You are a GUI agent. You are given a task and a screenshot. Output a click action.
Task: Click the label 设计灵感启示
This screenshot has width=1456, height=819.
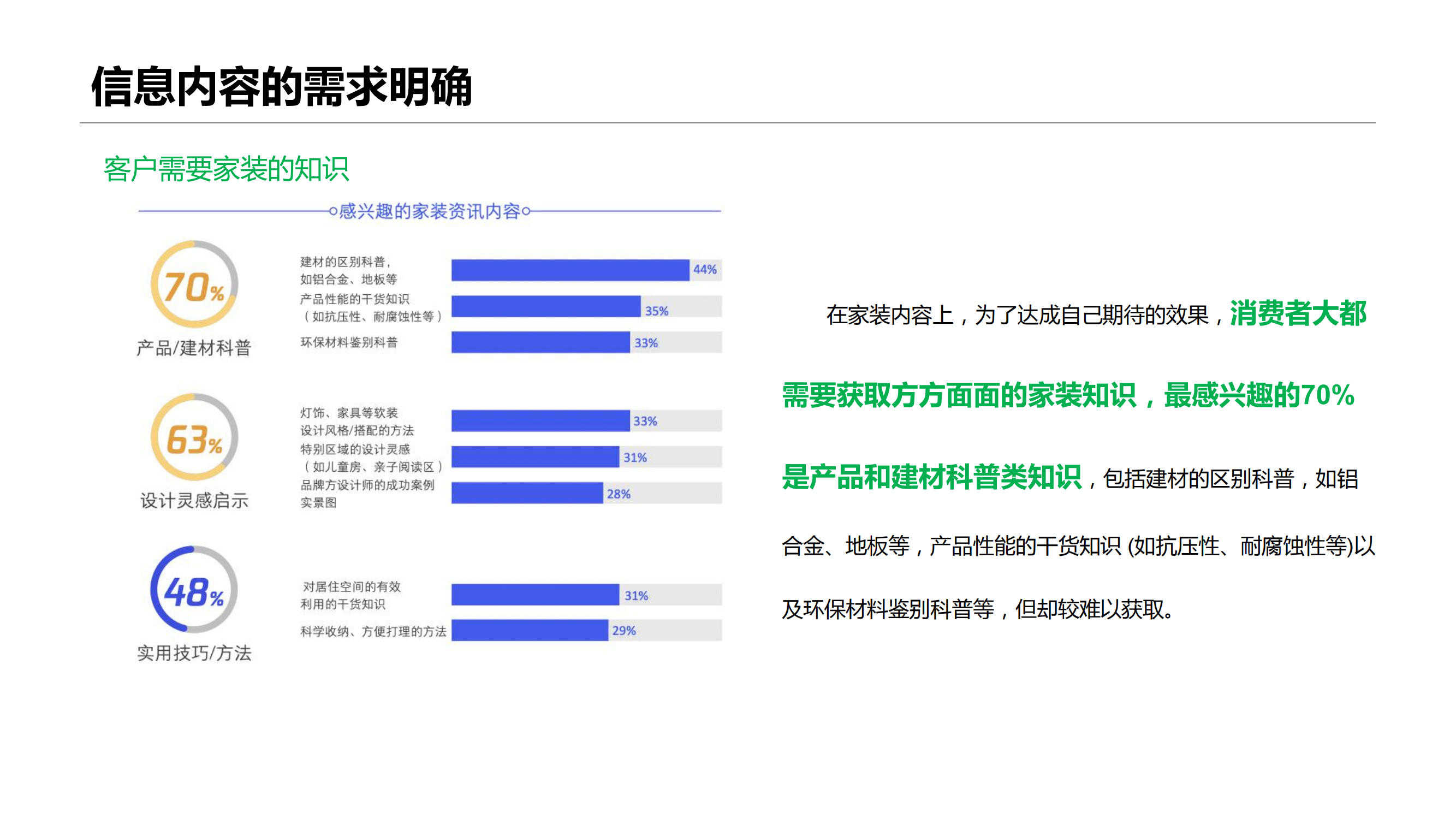click(194, 500)
